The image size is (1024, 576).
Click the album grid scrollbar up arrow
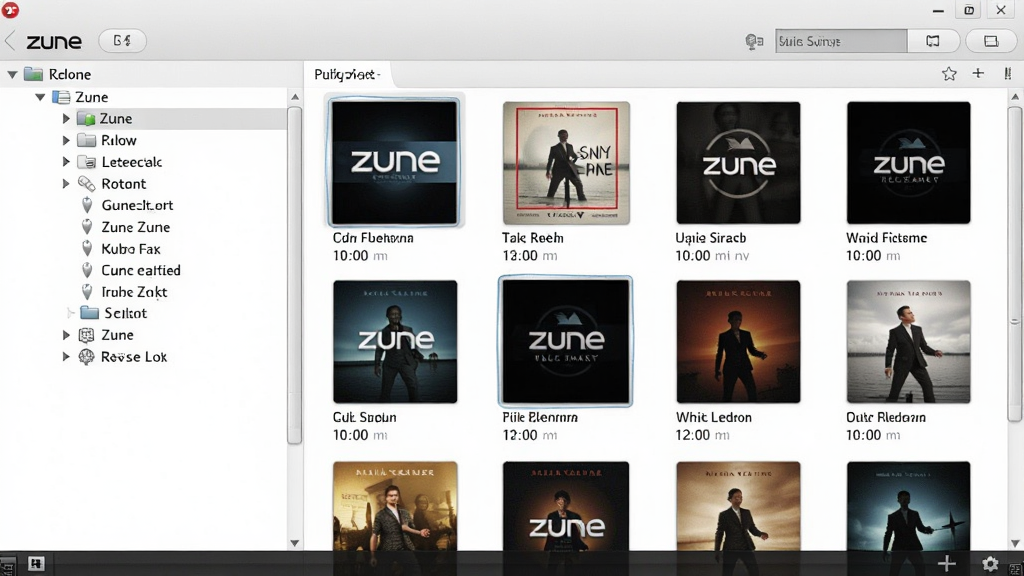(x=1015, y=97)
